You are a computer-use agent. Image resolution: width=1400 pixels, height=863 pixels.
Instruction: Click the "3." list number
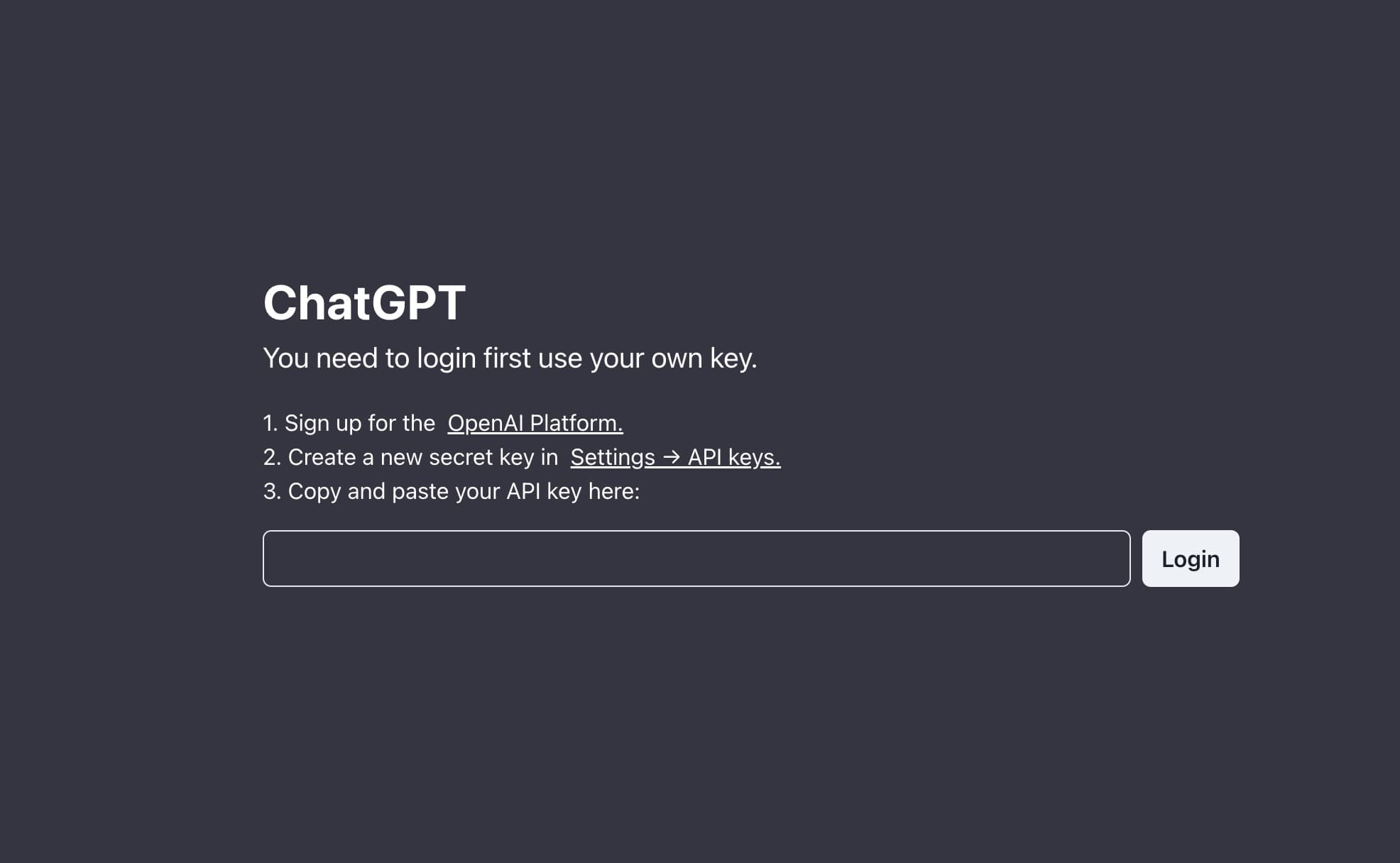tap(271, 491)
